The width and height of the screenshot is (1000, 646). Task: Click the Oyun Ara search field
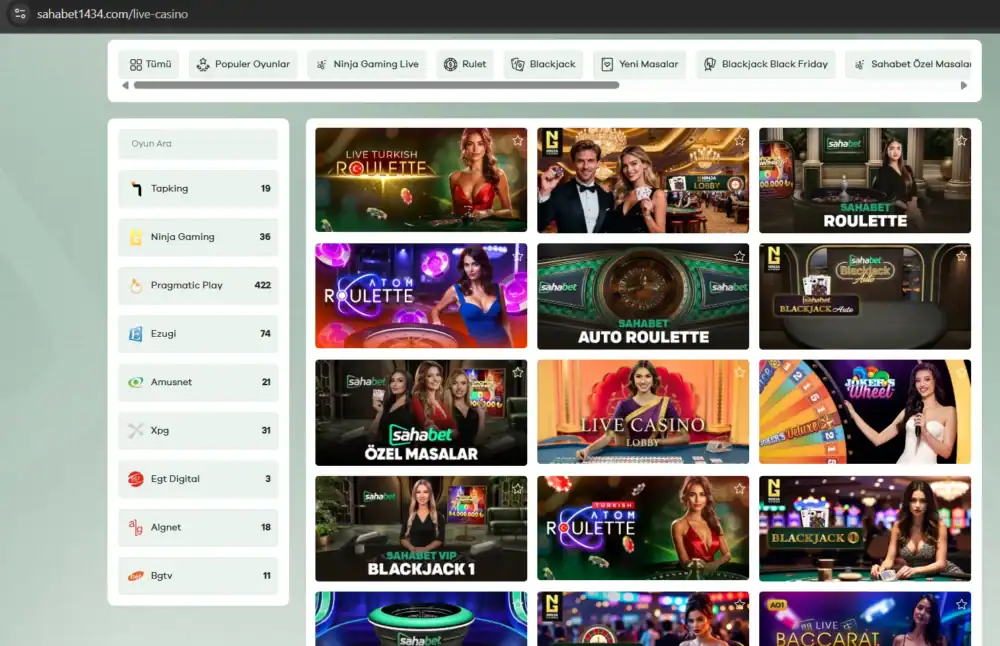[x=197, y=144]
